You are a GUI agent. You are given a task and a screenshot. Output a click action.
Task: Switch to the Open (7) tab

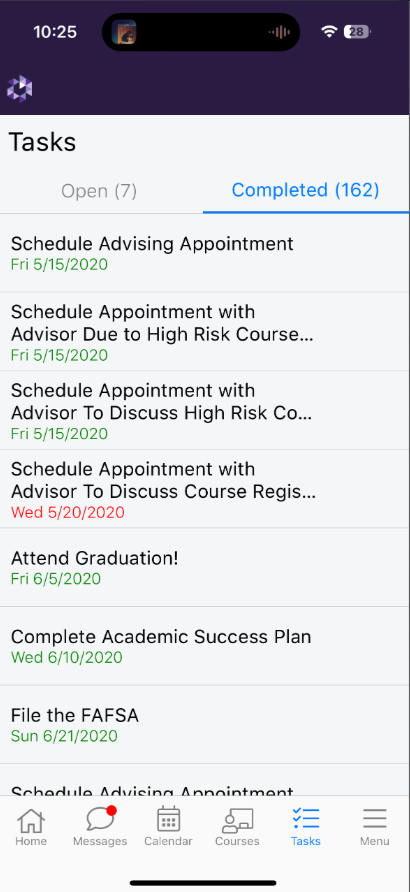99,191
